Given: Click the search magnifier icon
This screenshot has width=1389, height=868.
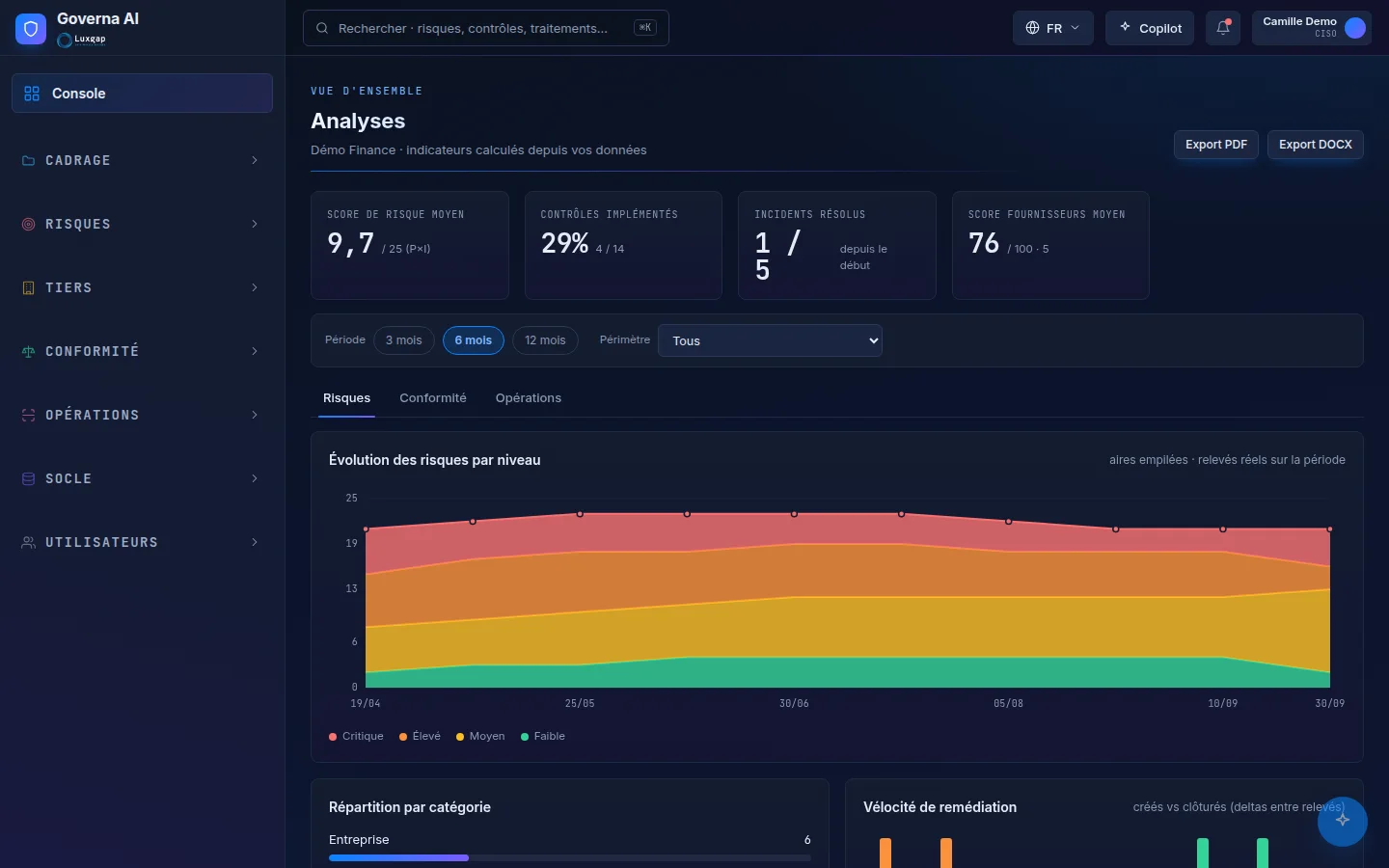Looking at the screenshot, I should pyautogui.click(x=323, y=28).
